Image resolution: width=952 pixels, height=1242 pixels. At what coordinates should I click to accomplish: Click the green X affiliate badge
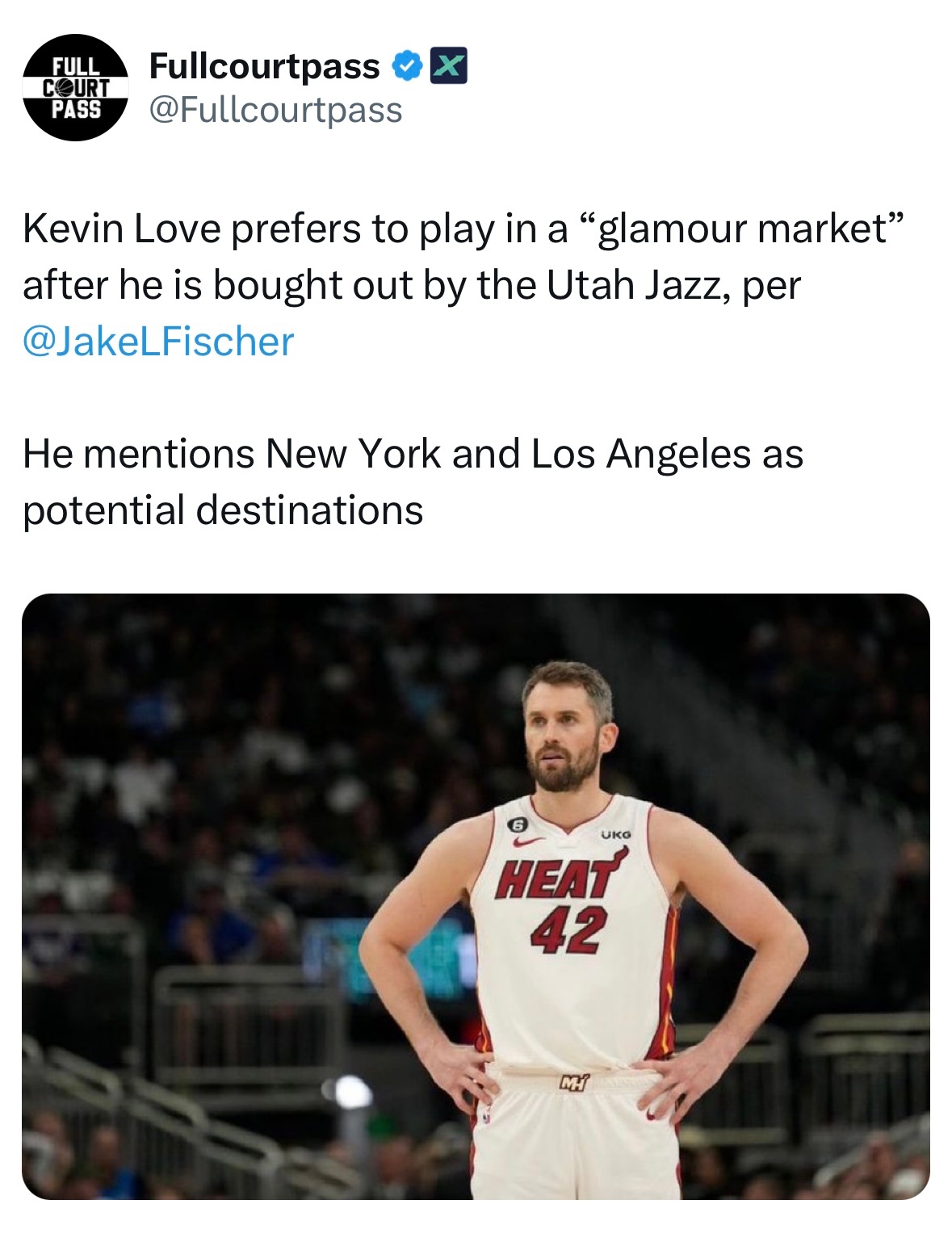(x=447, y=66)
